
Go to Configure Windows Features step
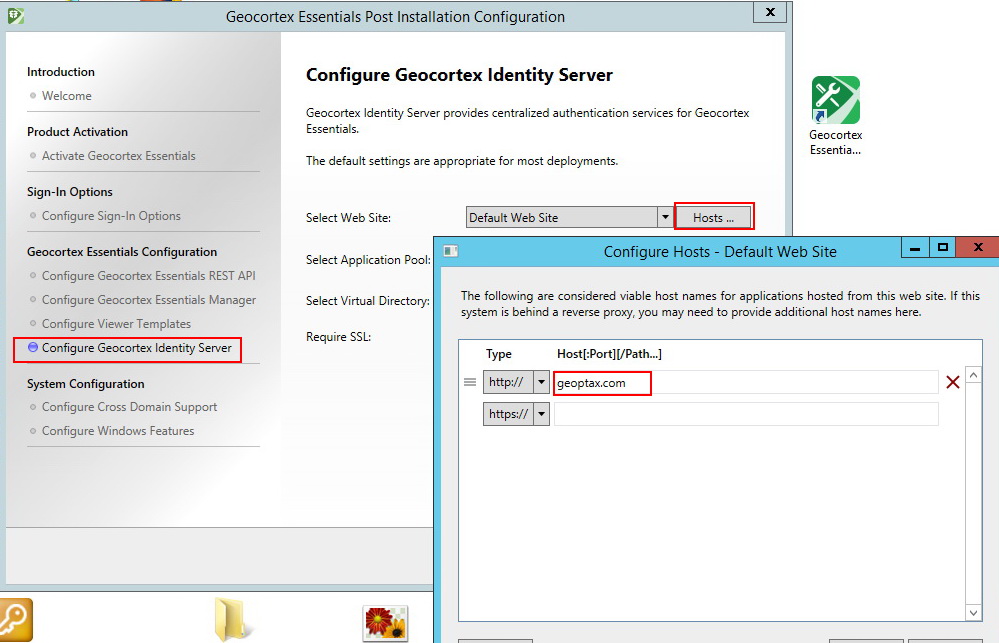pyautogui.click(x=118, y=431)
